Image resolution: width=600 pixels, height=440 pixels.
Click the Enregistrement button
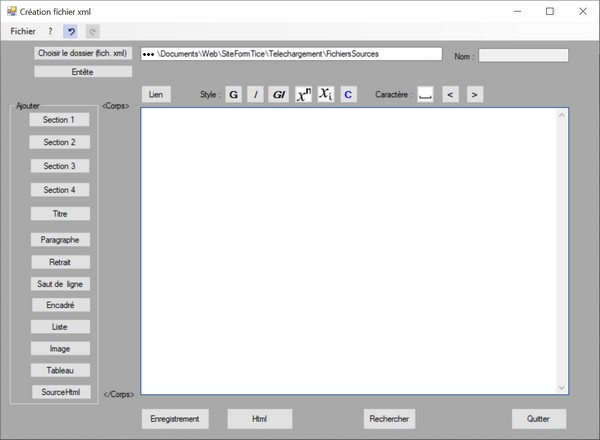[x=175, y=419]
